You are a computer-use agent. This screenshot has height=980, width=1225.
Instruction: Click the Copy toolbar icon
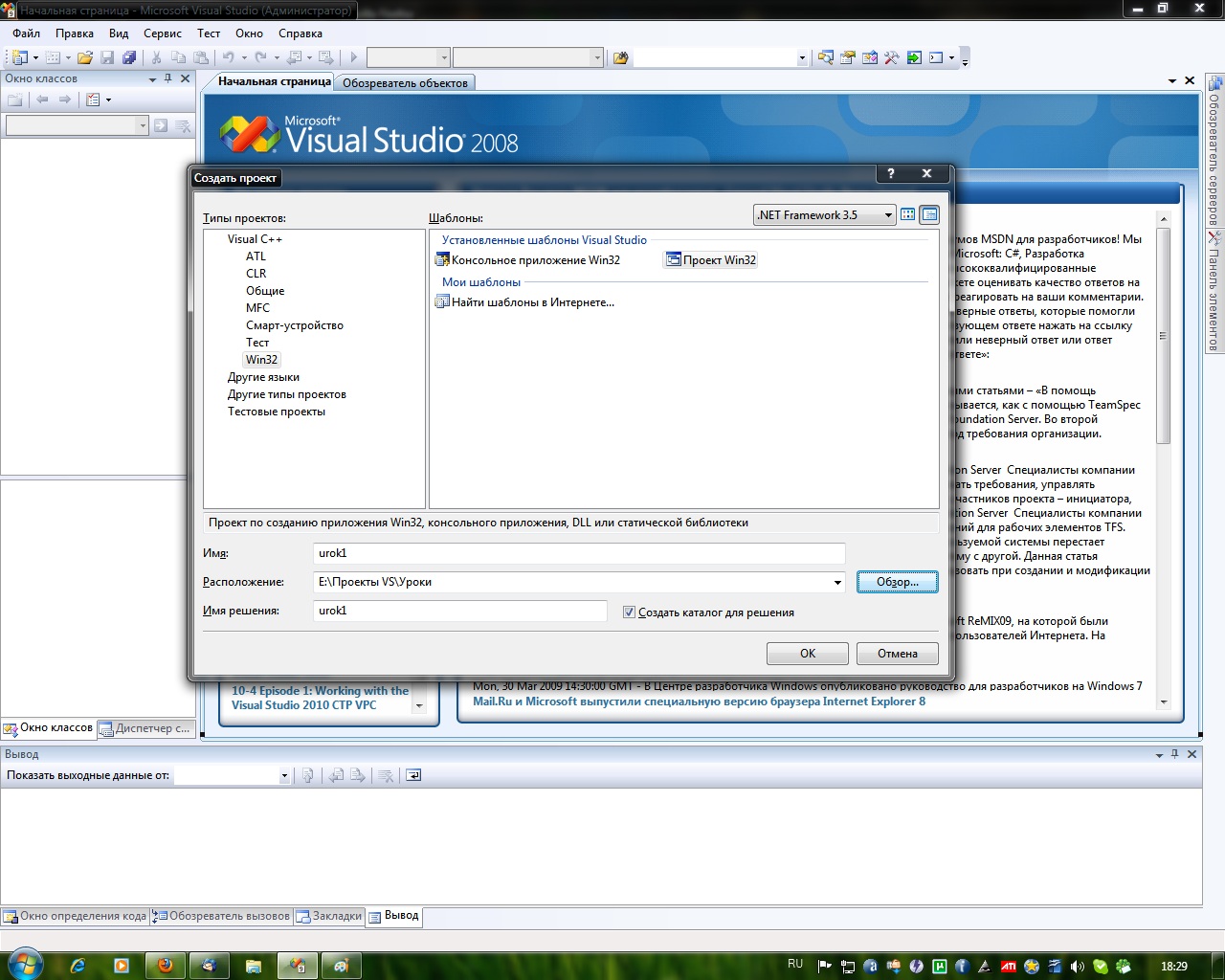pyautogui.click(x=179, y=57)
